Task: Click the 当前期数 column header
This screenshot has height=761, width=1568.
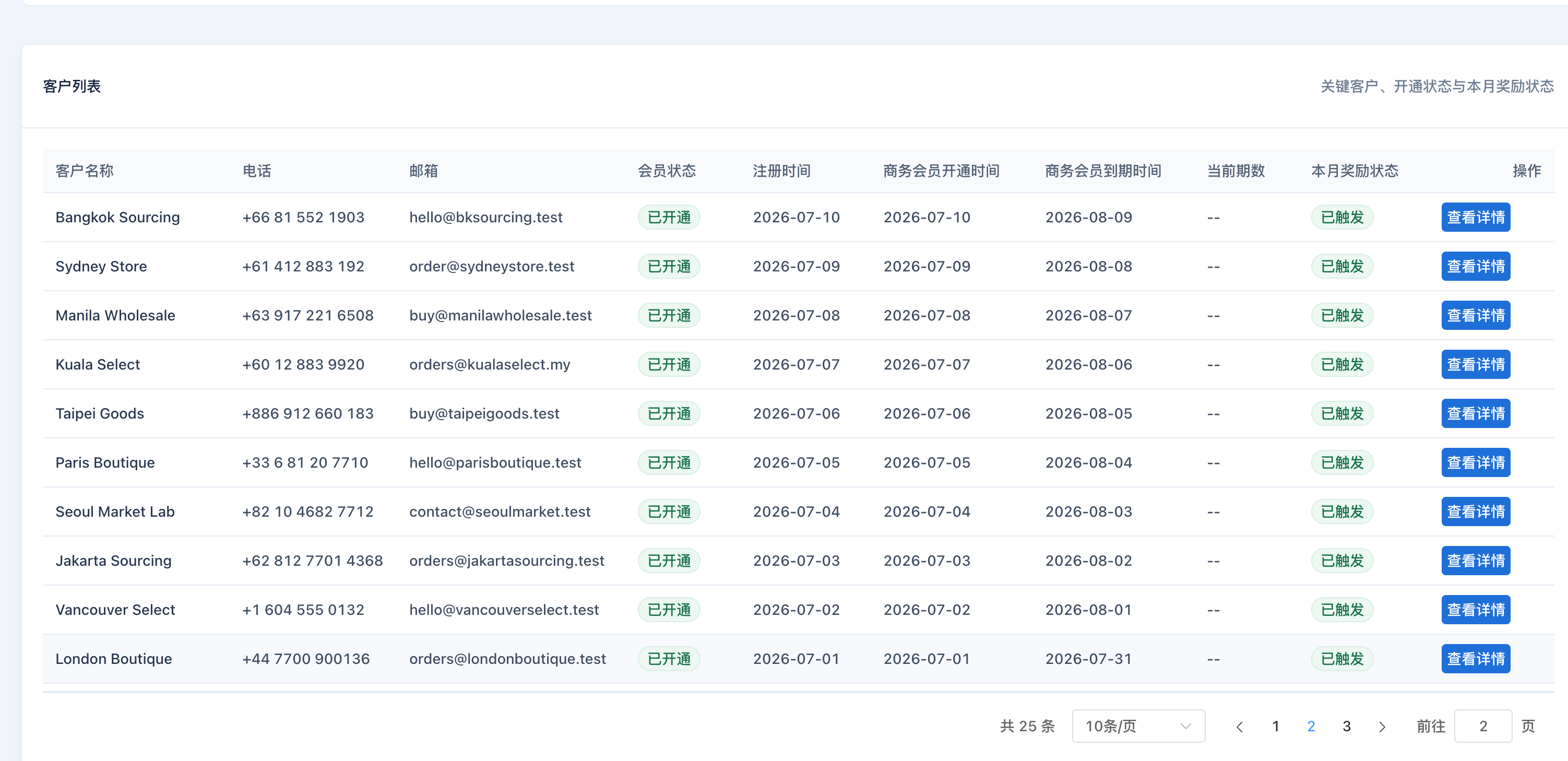Action: (1236, 171)
